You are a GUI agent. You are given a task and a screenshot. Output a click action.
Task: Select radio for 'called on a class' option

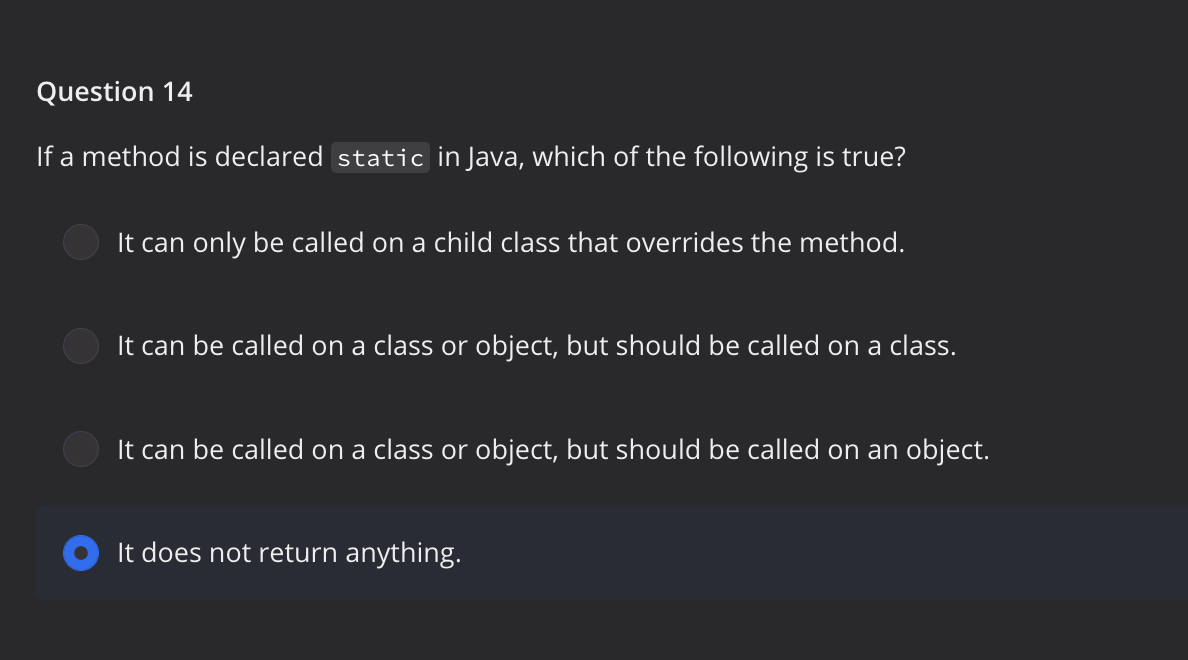pyautogui.click(x=81, y=346)
